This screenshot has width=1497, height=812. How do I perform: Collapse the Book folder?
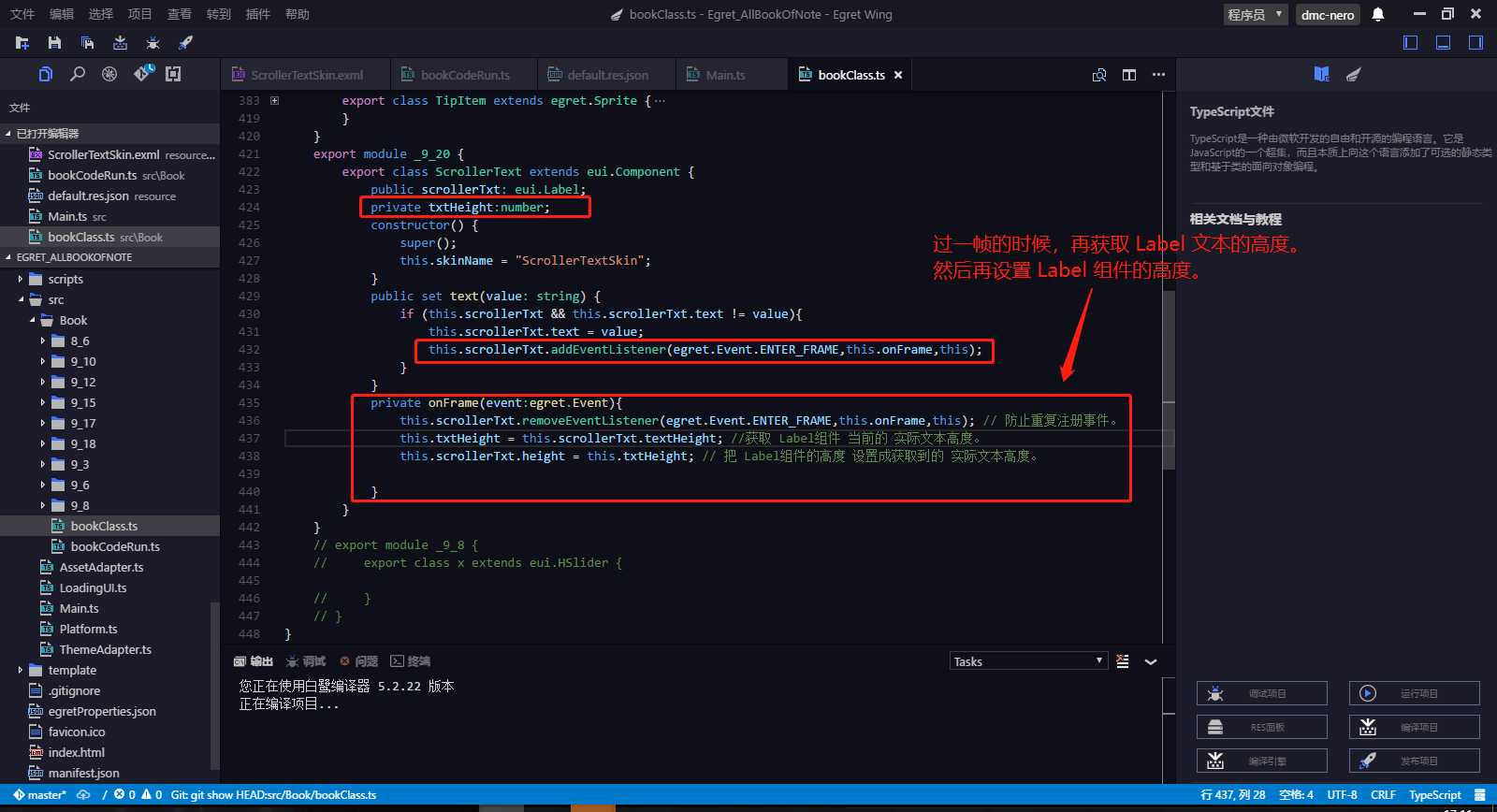click(32, 320)
